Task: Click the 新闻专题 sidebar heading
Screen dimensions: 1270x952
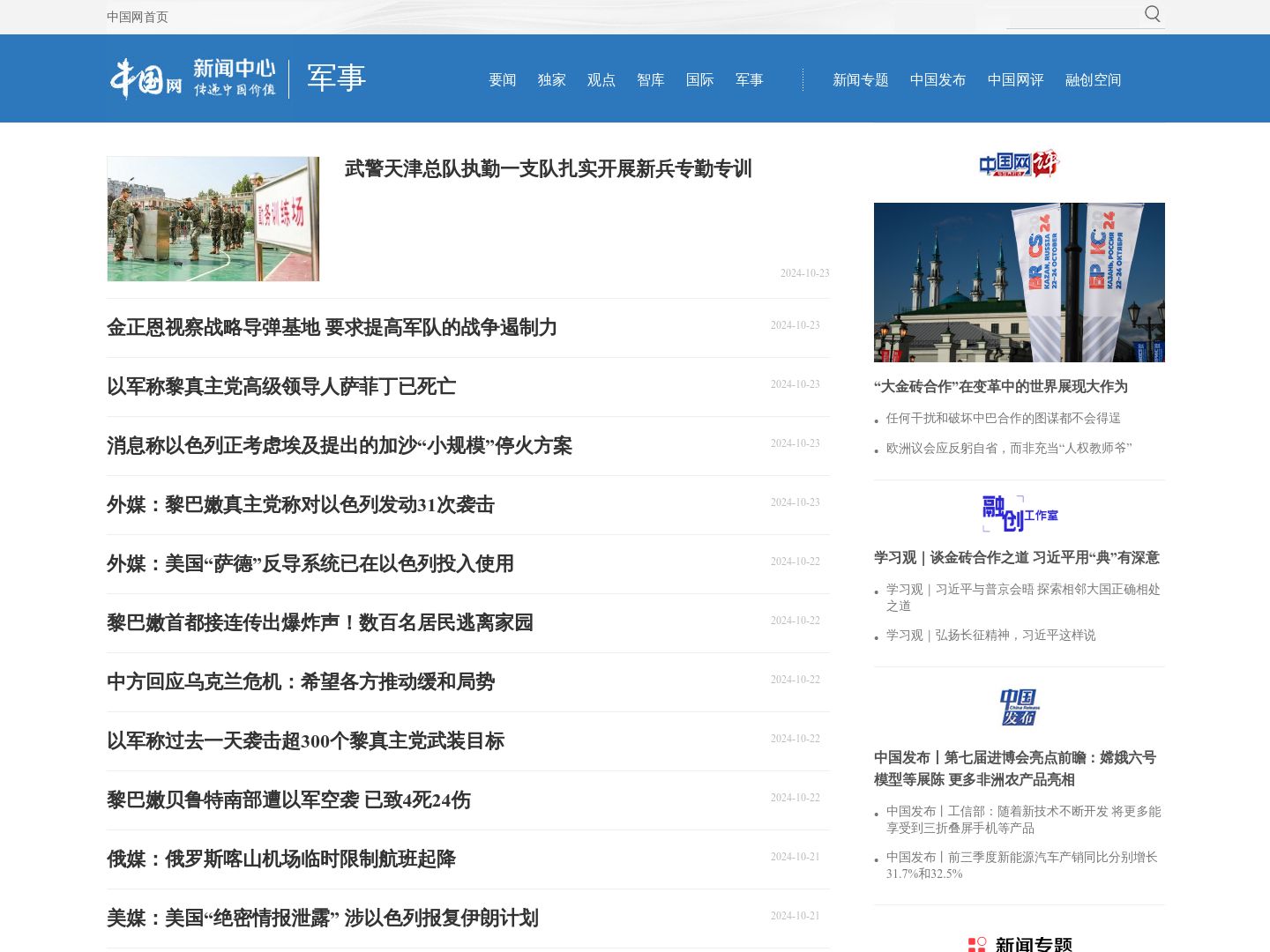Action: pyautogui.click(x=1034, y=944)
